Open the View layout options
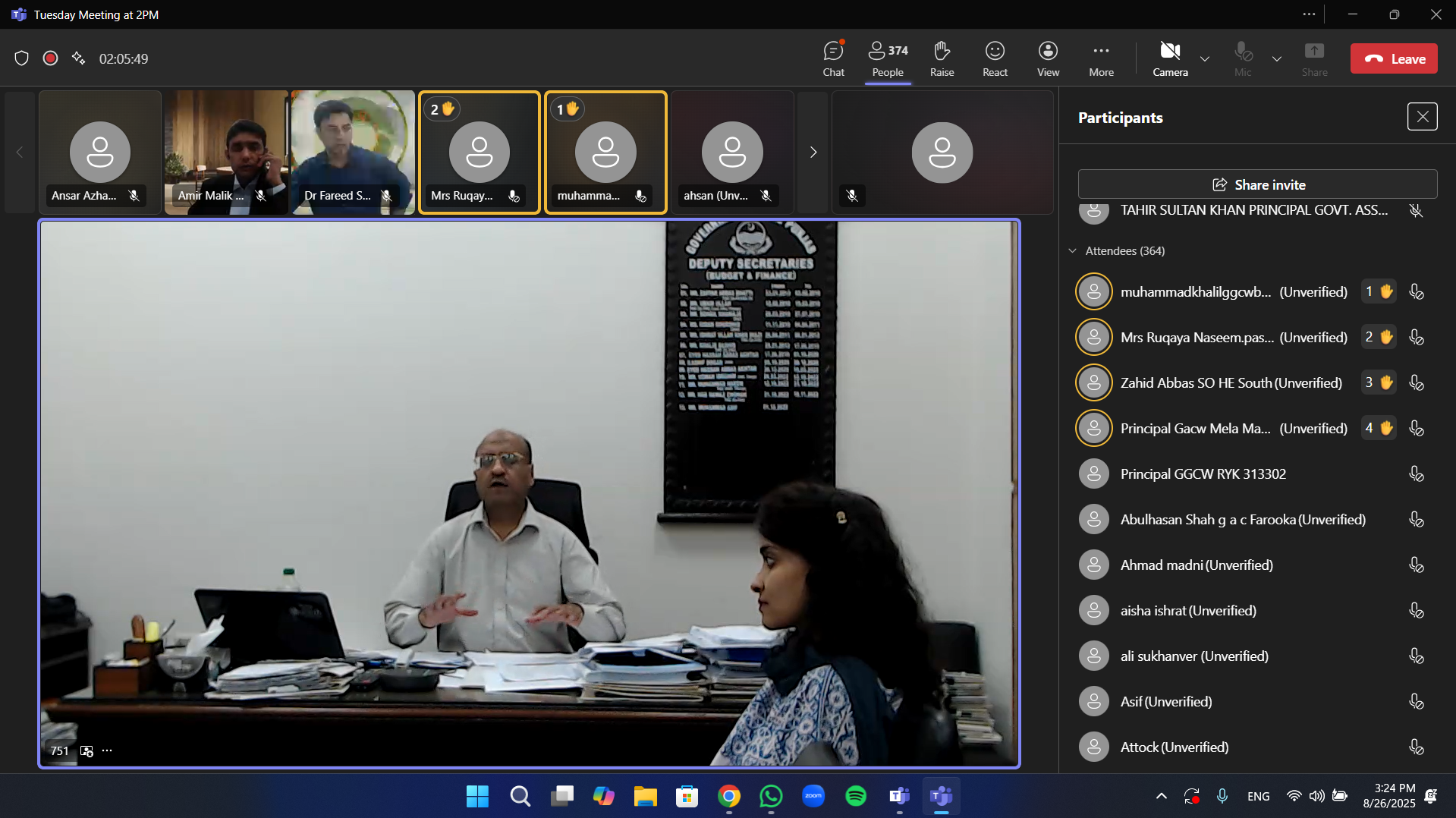 coord(1048,58)
